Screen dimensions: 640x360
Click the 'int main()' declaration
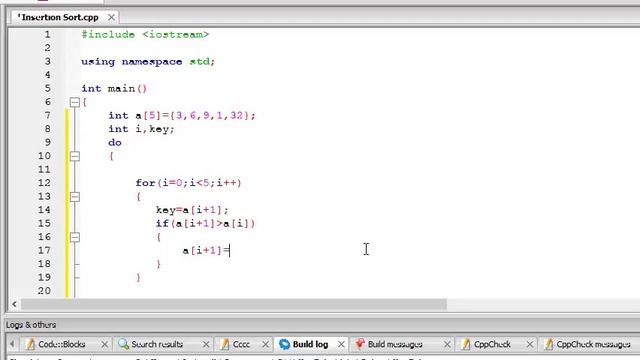click(114, 89)
